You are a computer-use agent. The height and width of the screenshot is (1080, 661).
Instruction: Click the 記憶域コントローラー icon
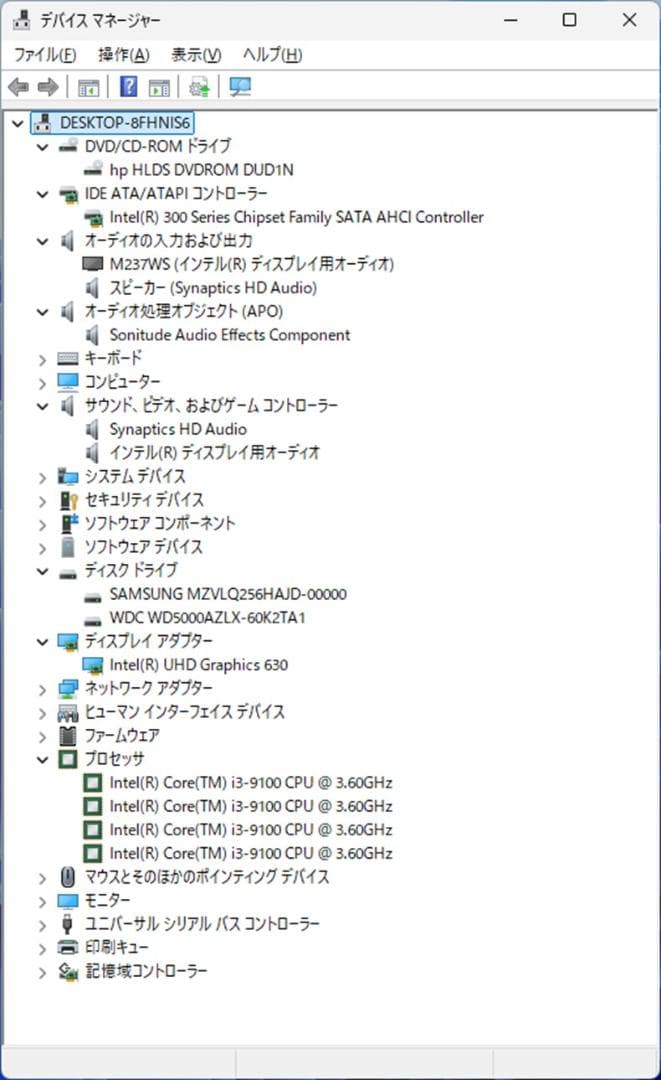67,970
